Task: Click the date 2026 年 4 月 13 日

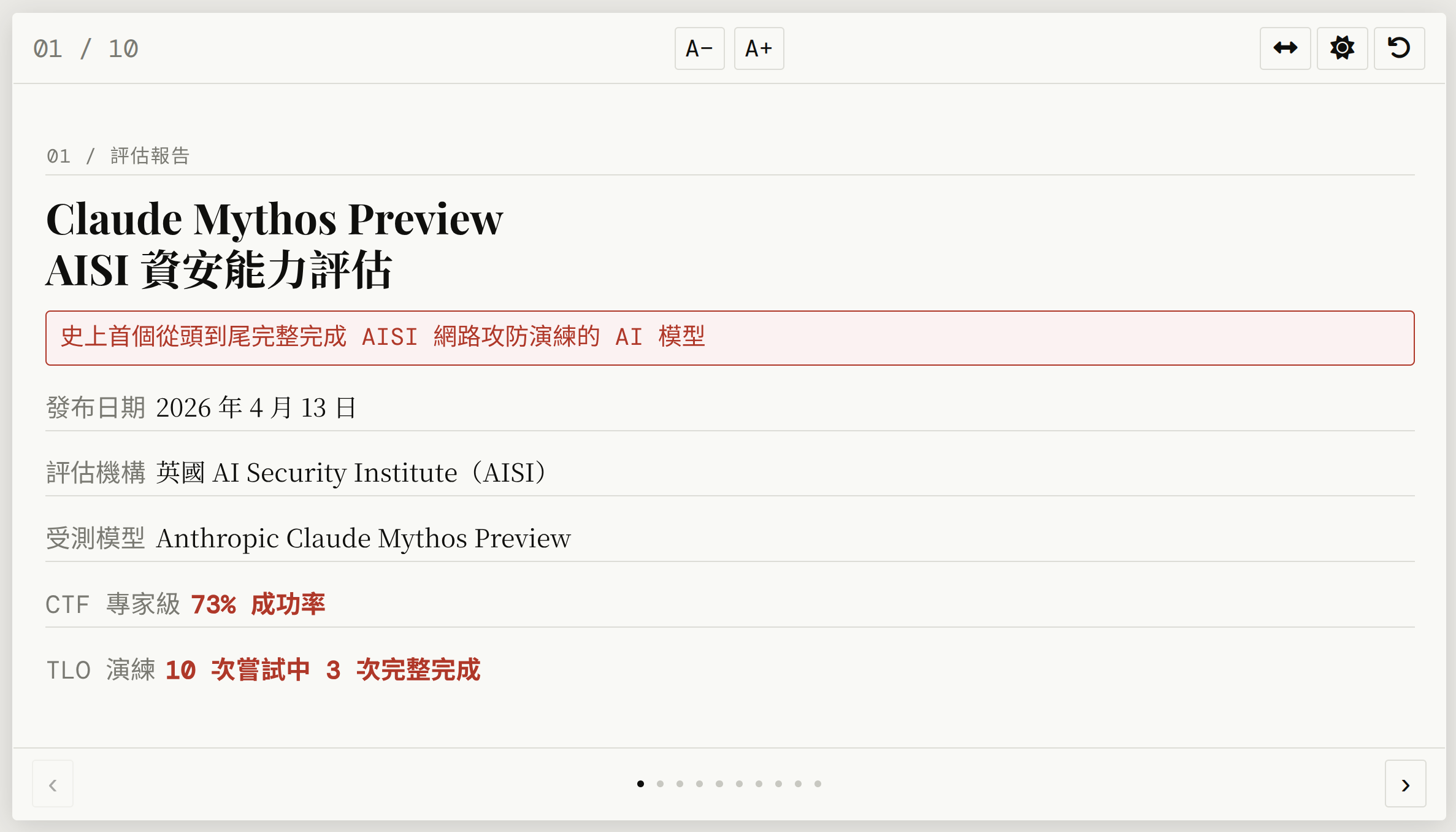Action: pos(256,408)
